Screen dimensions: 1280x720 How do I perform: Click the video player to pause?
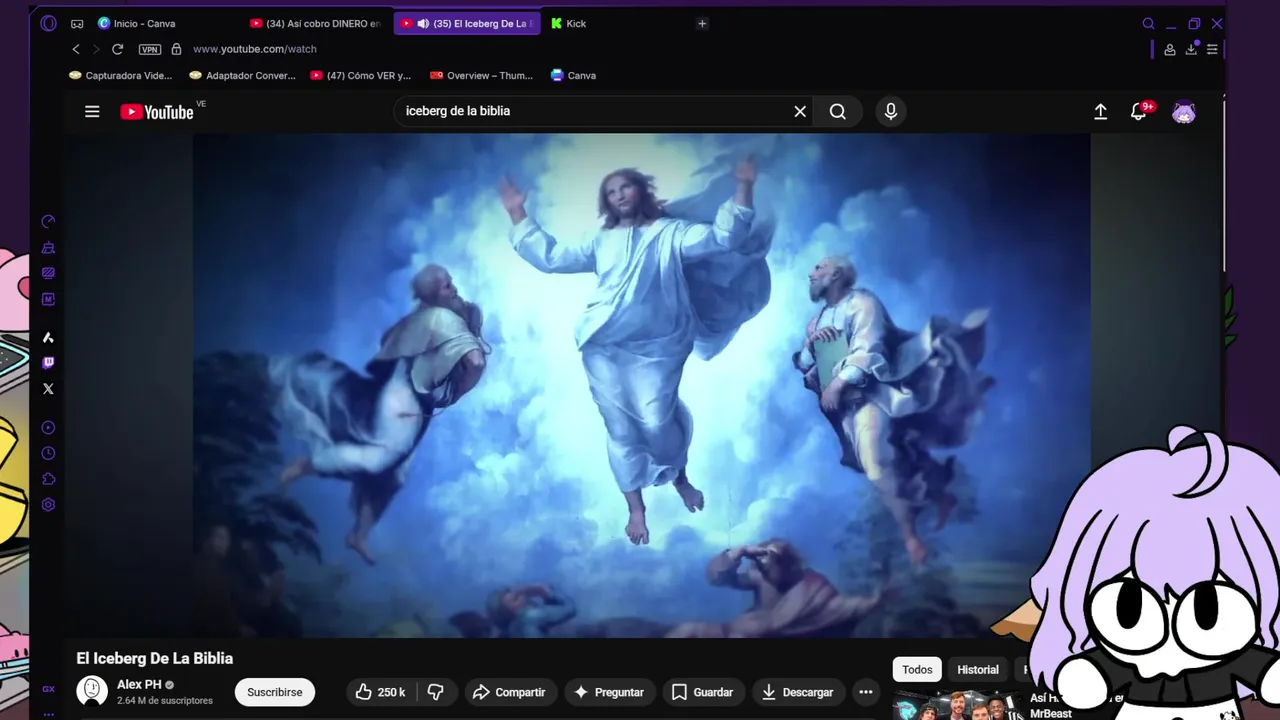(641, 385)
